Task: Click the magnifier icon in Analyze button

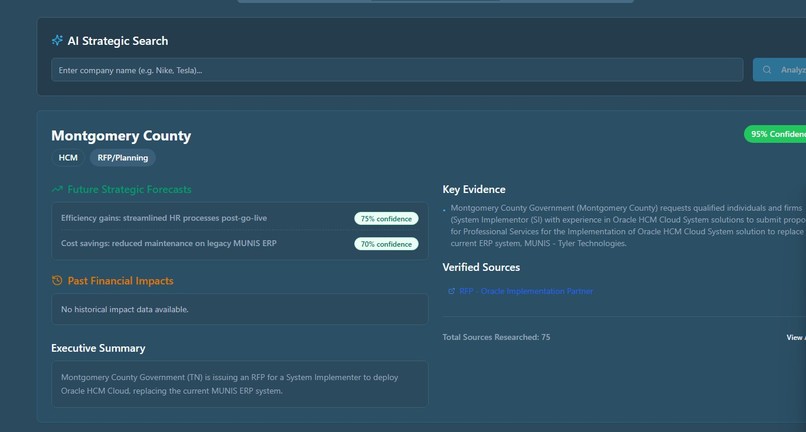Action: (x=766, y=70)
